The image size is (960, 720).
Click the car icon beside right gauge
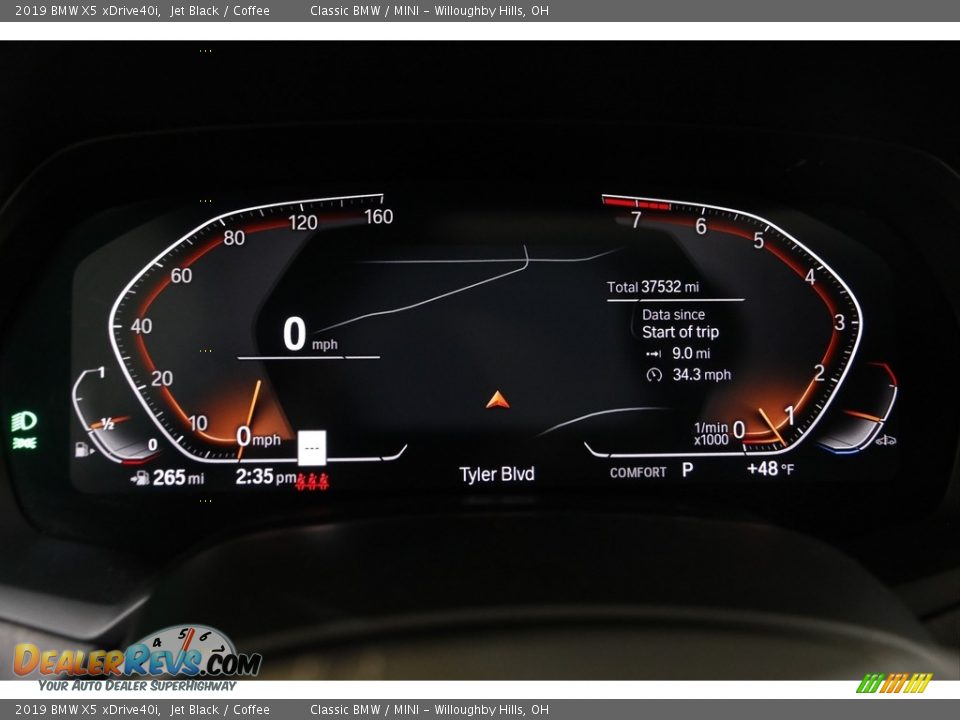[885, 440]
